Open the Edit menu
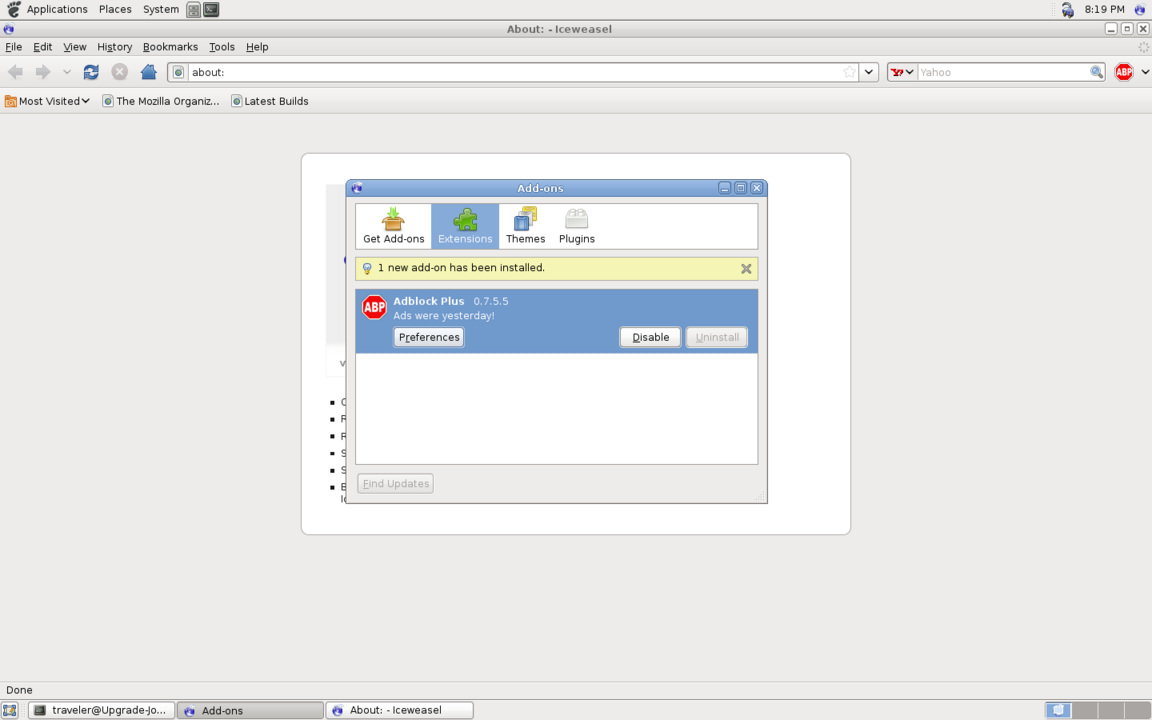 coord(43,47)
